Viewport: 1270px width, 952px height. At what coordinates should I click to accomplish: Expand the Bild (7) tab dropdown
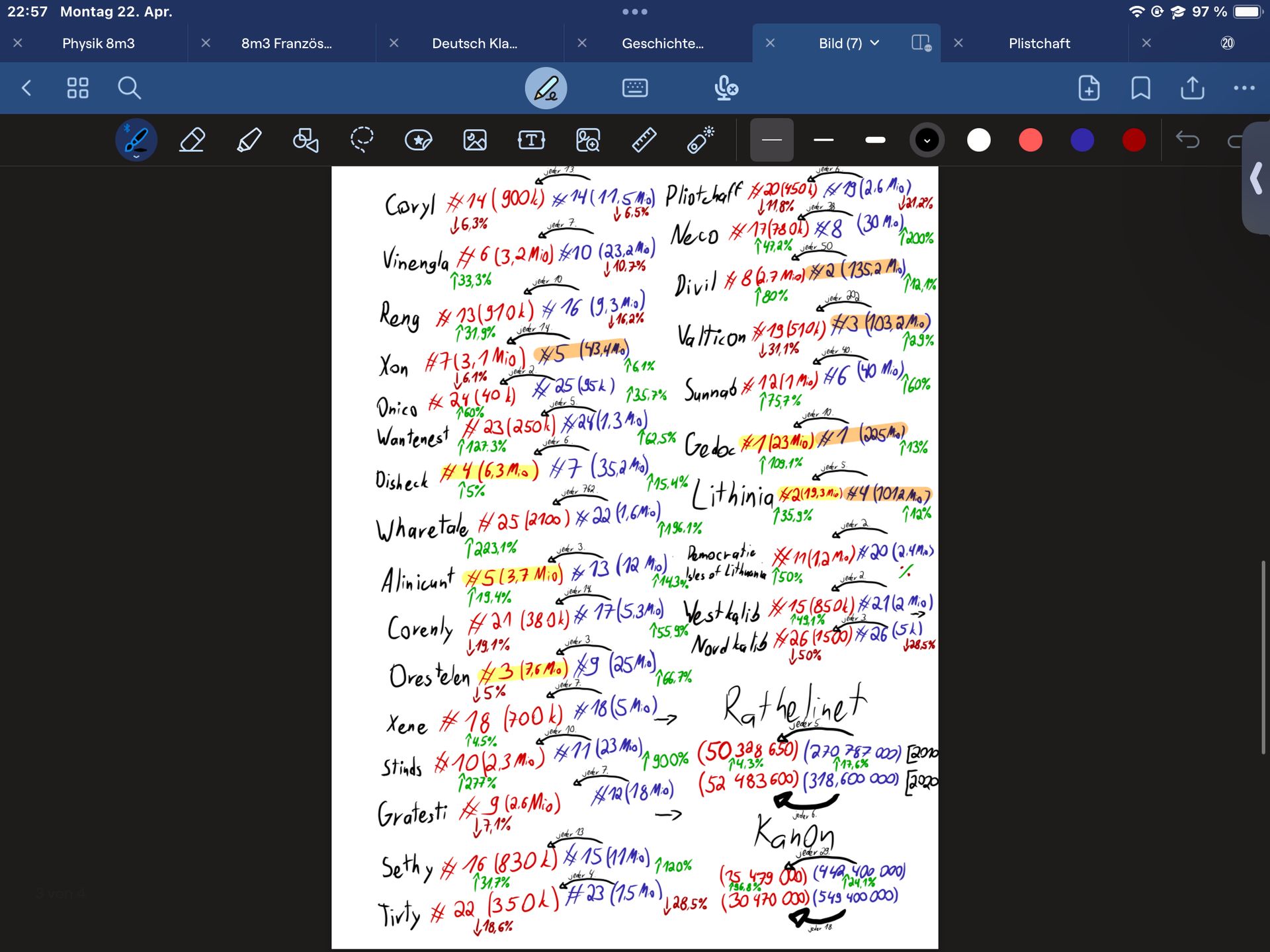pos(874,43)
